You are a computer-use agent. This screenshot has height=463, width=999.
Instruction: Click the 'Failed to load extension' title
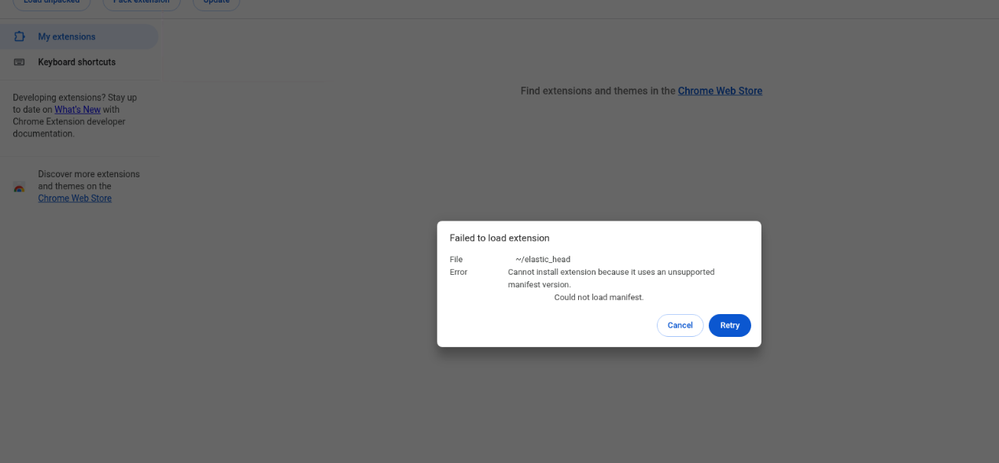499,238
